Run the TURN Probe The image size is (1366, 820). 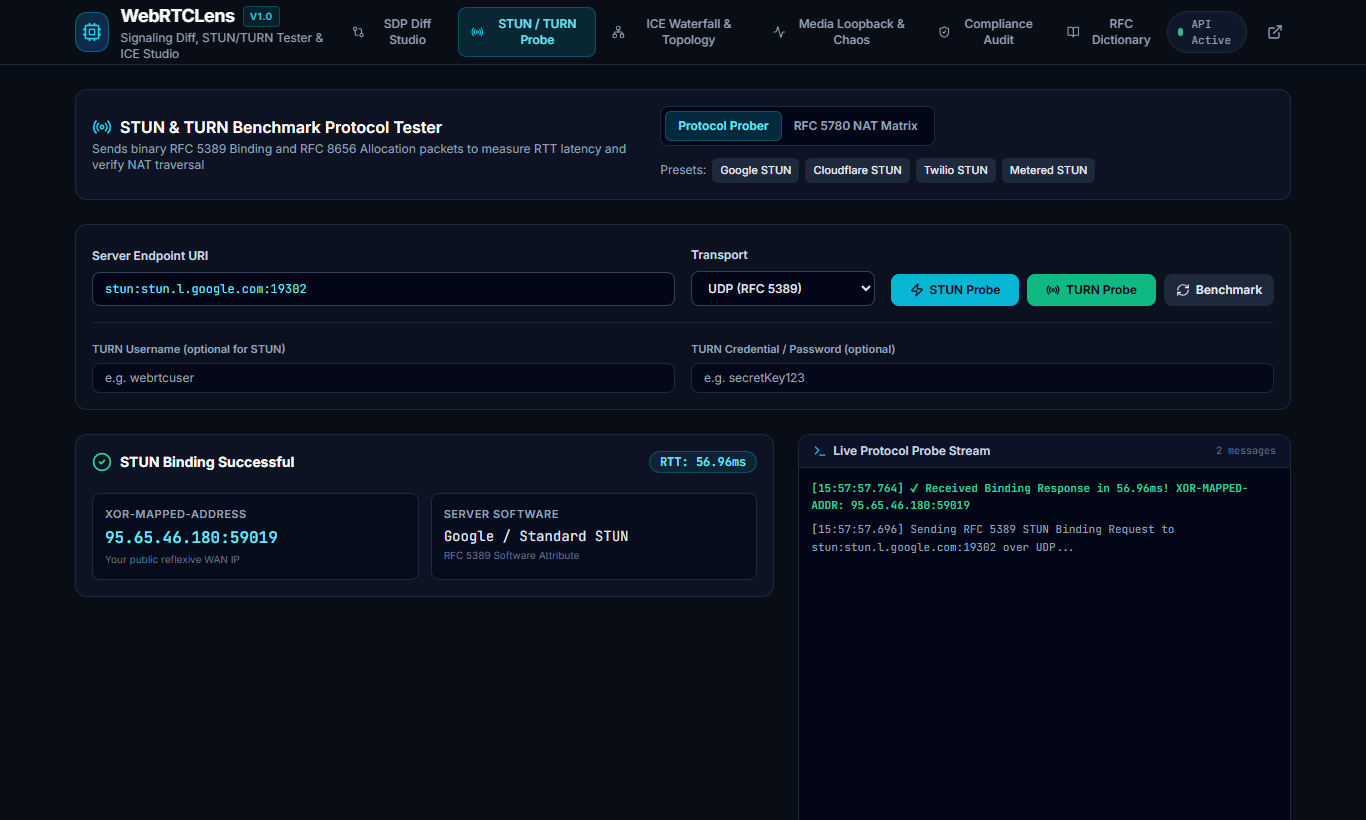pyautogui.click(x=1091, y=290)
